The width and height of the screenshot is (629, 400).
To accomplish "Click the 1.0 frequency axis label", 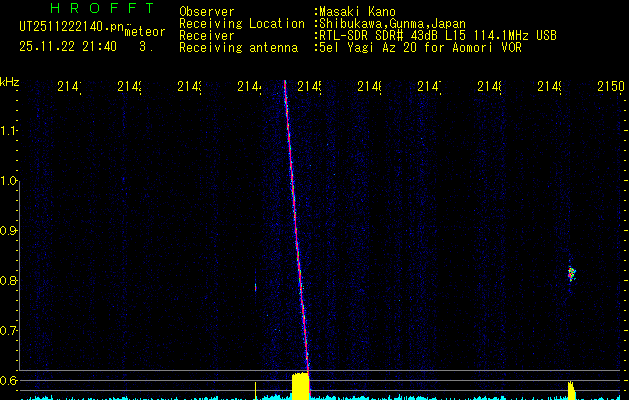I will tap(10, 181).
